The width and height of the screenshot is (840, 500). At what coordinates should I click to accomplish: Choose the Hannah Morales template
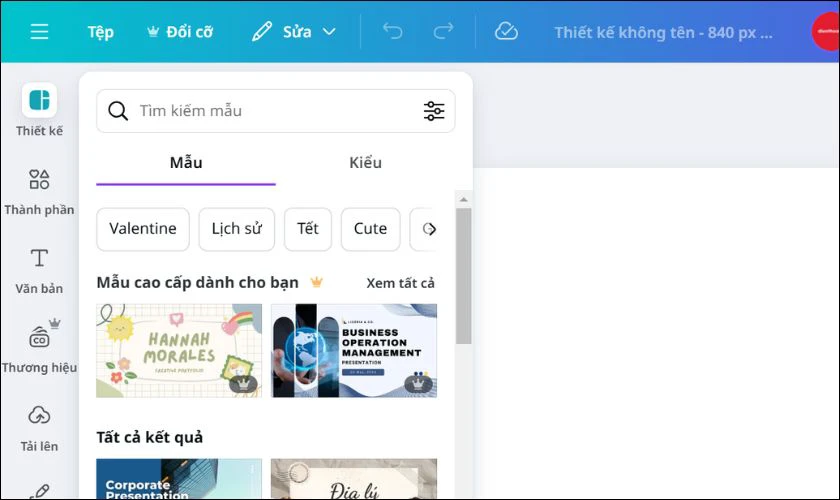pyautogui.click(x=179, y=350)
